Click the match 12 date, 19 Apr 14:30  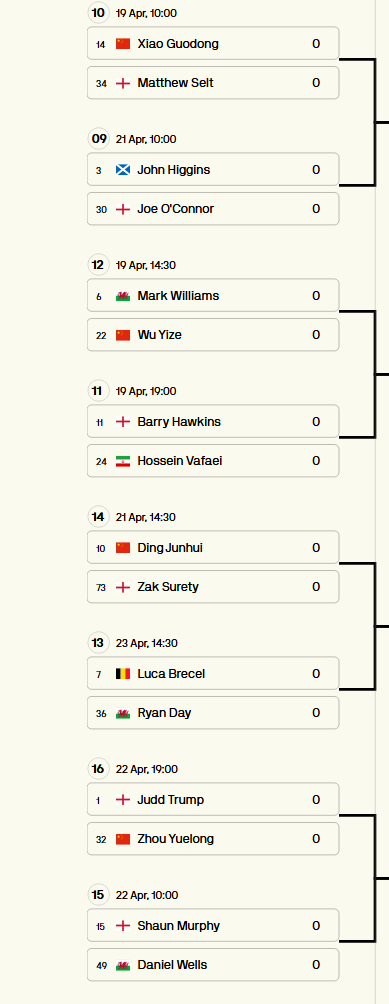[x=147, y=265]
